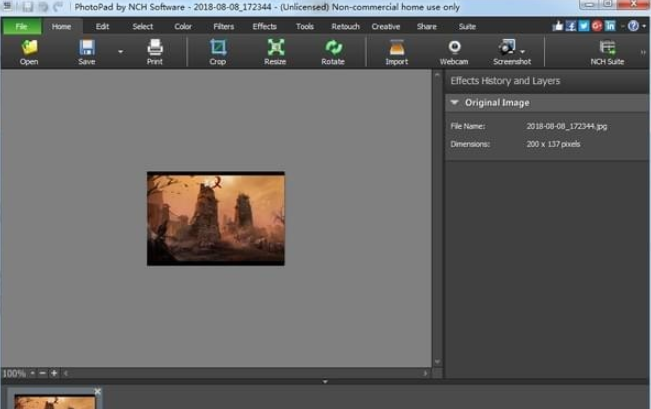Open the NCH Suite icon
Image resolution: width=651 pixels, height=409 pixels.
(x=607, y=47)
